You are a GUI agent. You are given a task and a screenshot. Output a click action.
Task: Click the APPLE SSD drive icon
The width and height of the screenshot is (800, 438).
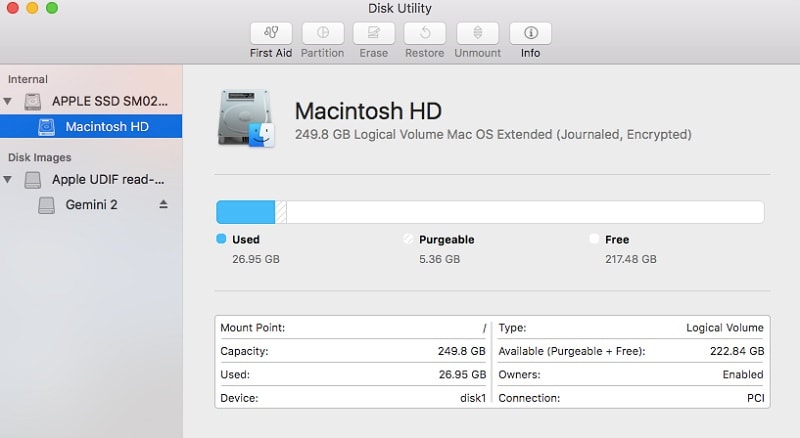point(33,102)
